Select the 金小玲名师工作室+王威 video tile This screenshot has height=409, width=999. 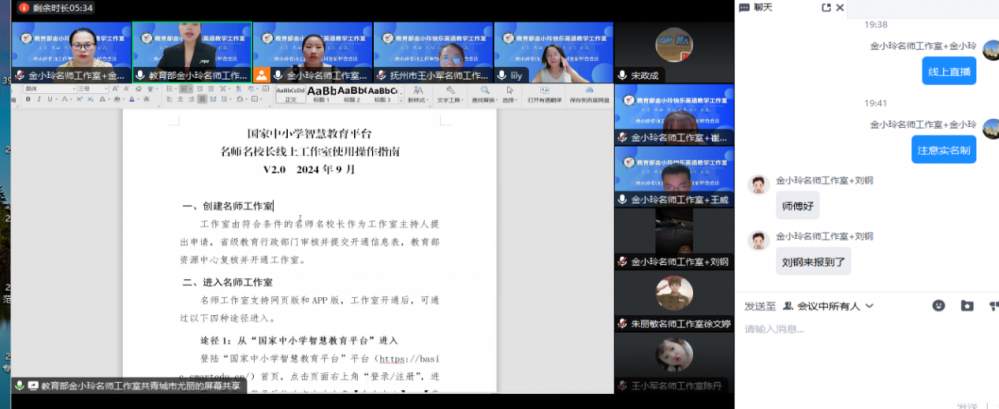tap(674, 176)
